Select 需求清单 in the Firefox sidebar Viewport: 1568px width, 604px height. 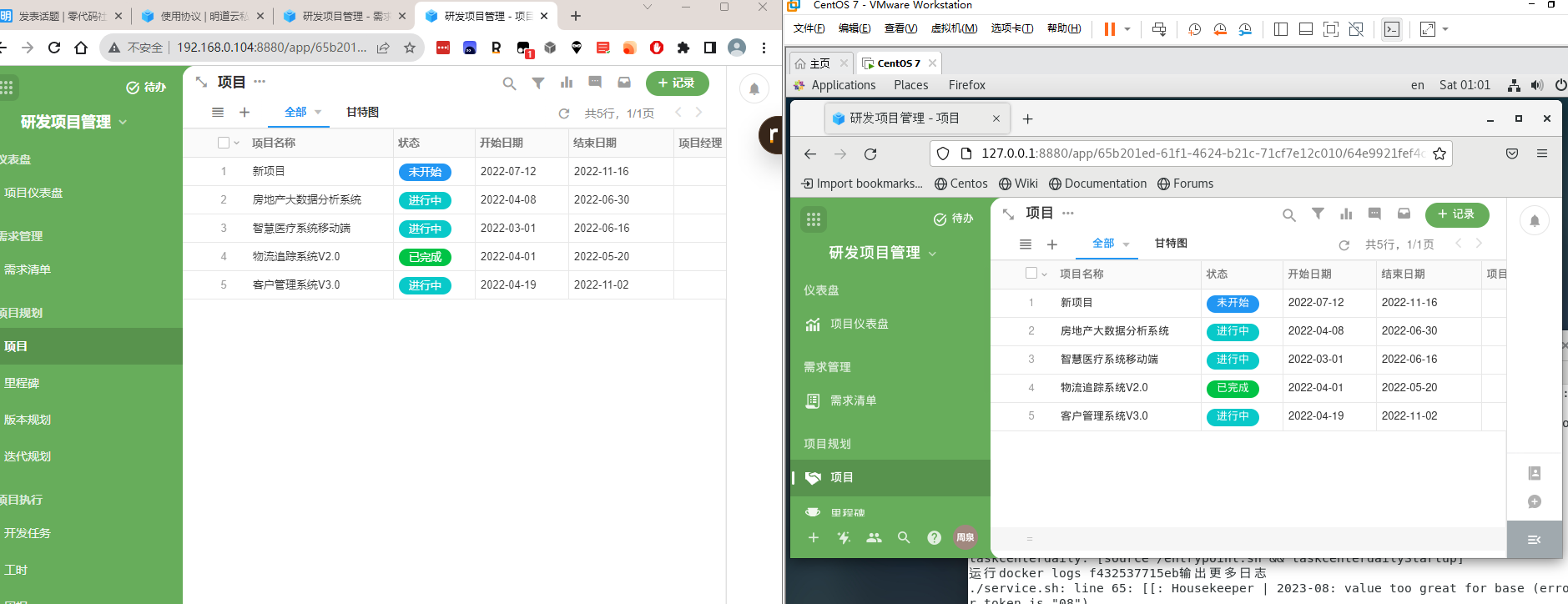point(853,400)
